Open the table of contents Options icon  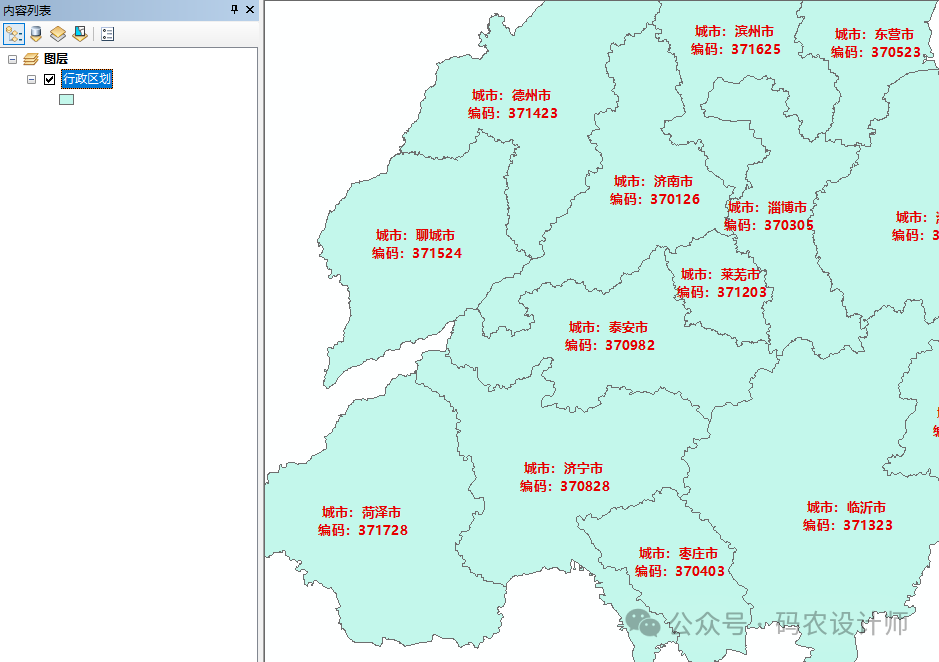point(107,34)
